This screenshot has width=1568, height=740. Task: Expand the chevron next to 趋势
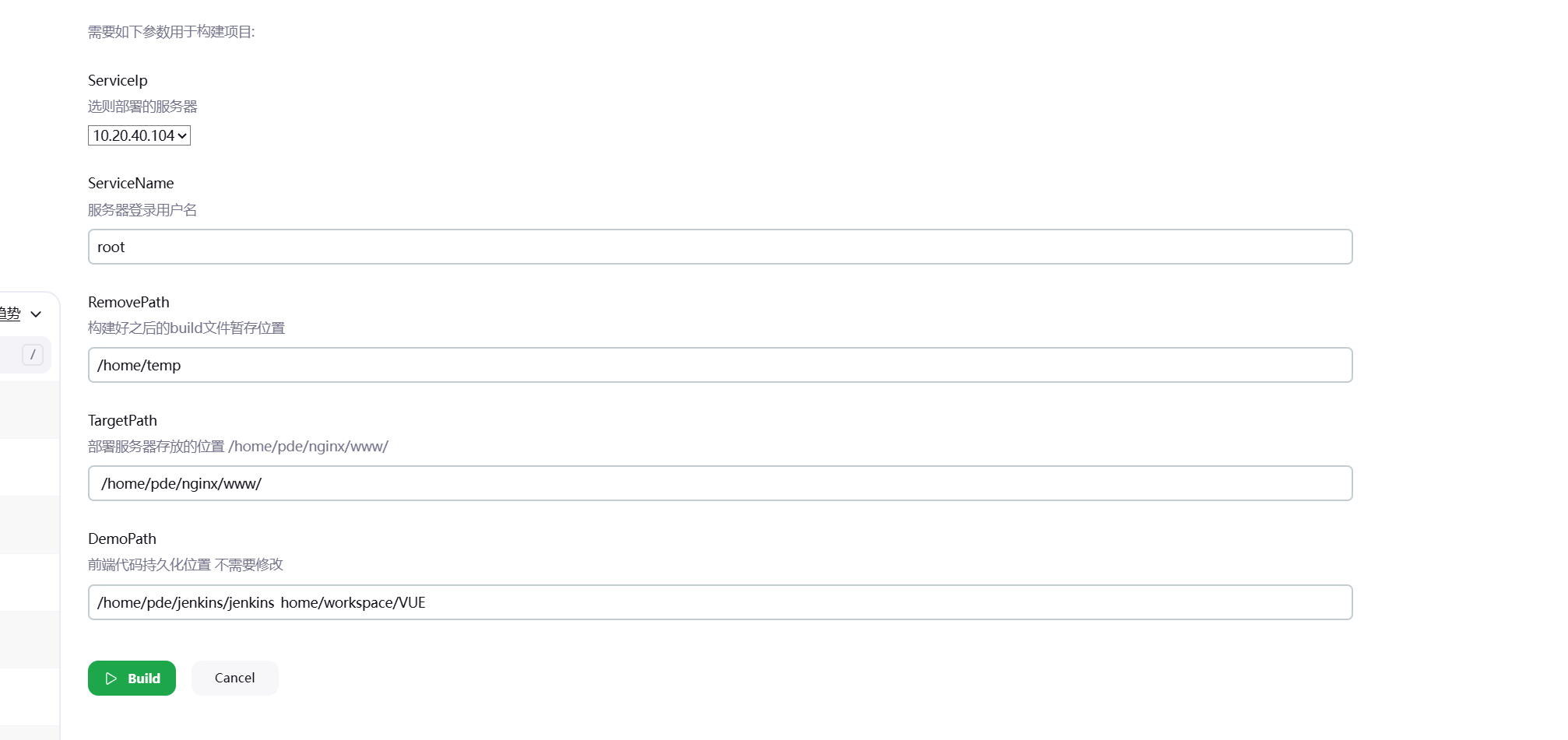pyautogui.click(x=36, y=314)
